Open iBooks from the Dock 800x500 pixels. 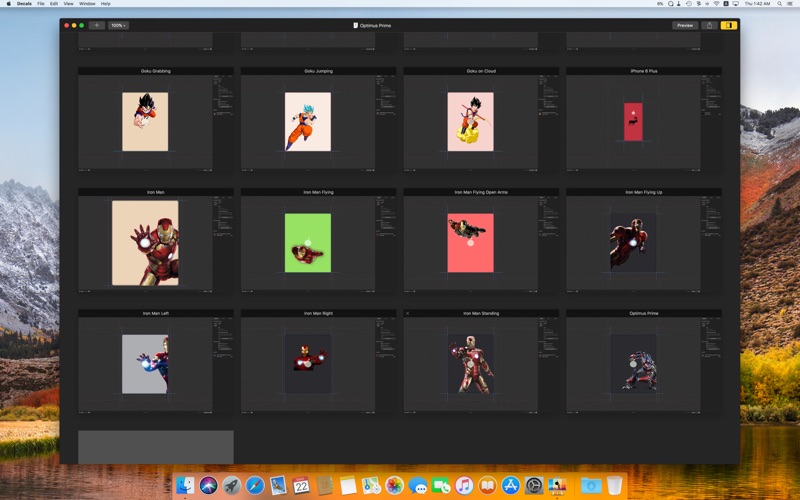pos(487,485)
